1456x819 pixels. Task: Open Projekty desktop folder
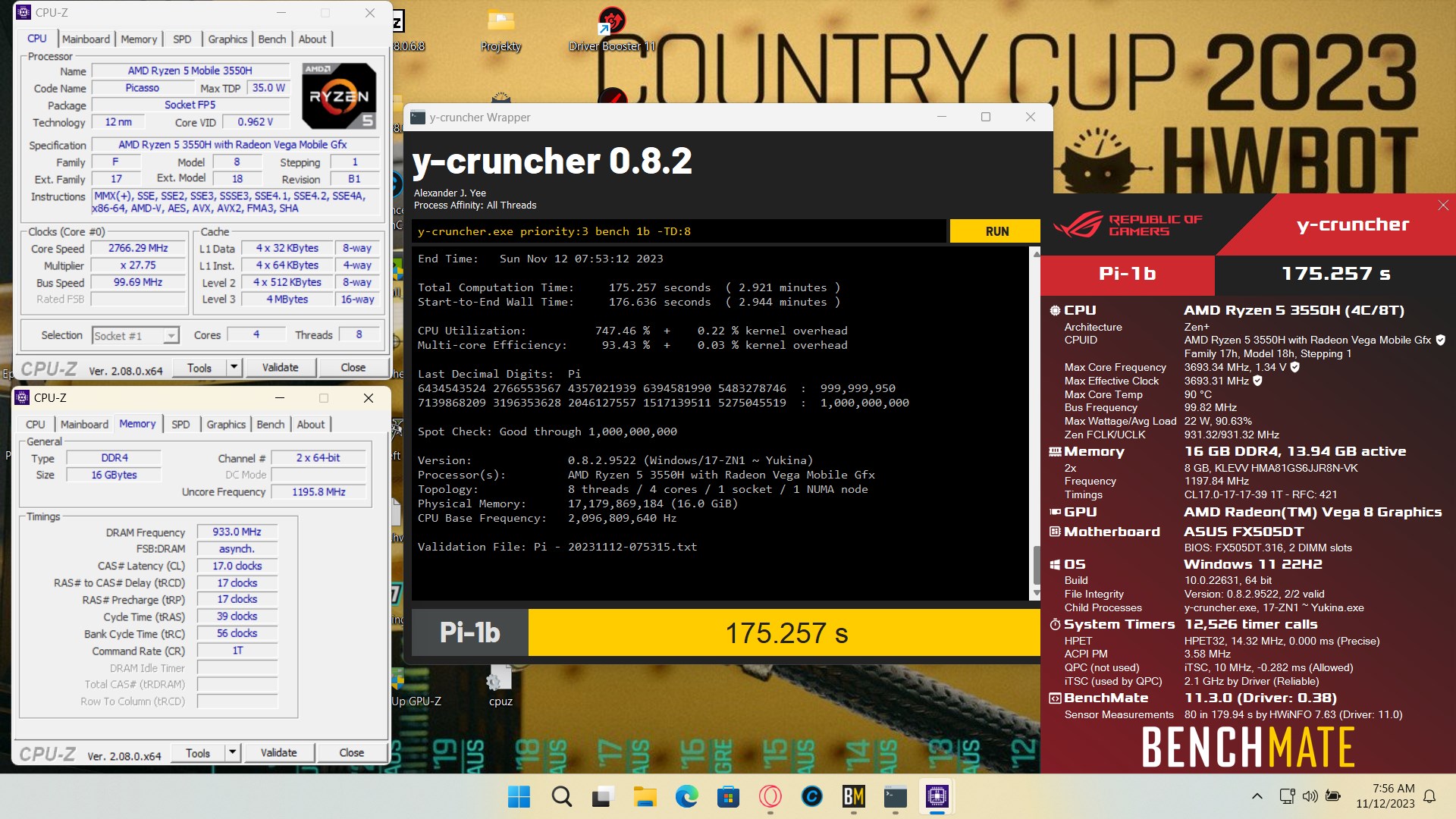click(x=501, y=30)
